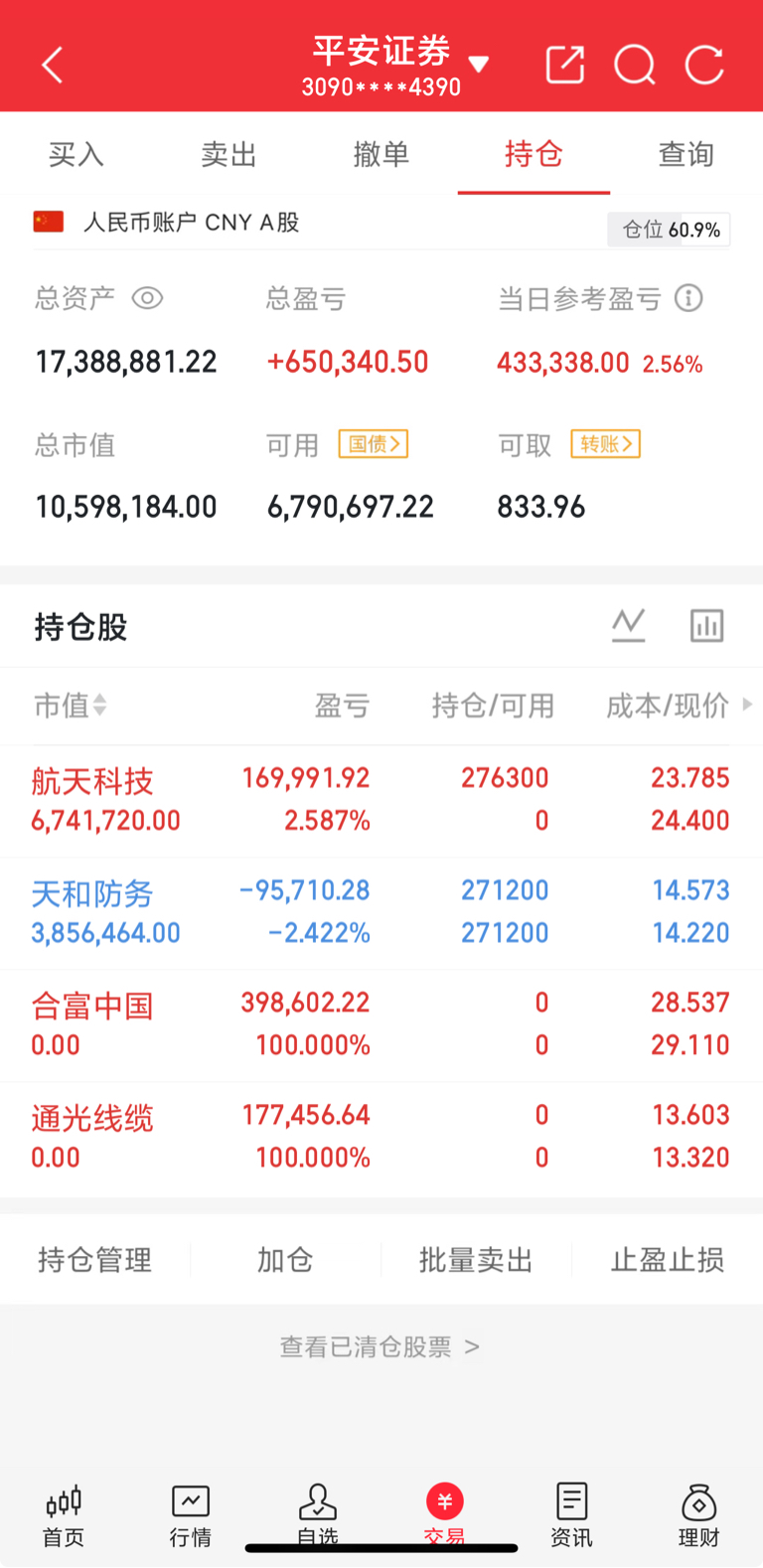
Task: Tap the back arrow icon
Action: point(53,66)
